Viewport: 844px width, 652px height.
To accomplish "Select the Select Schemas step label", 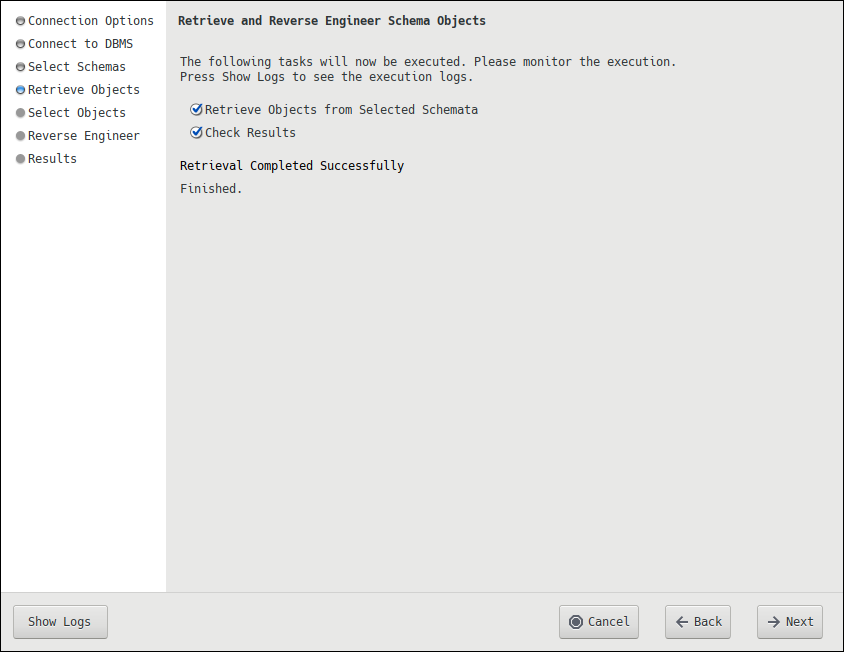I will [x=77, y=67].
